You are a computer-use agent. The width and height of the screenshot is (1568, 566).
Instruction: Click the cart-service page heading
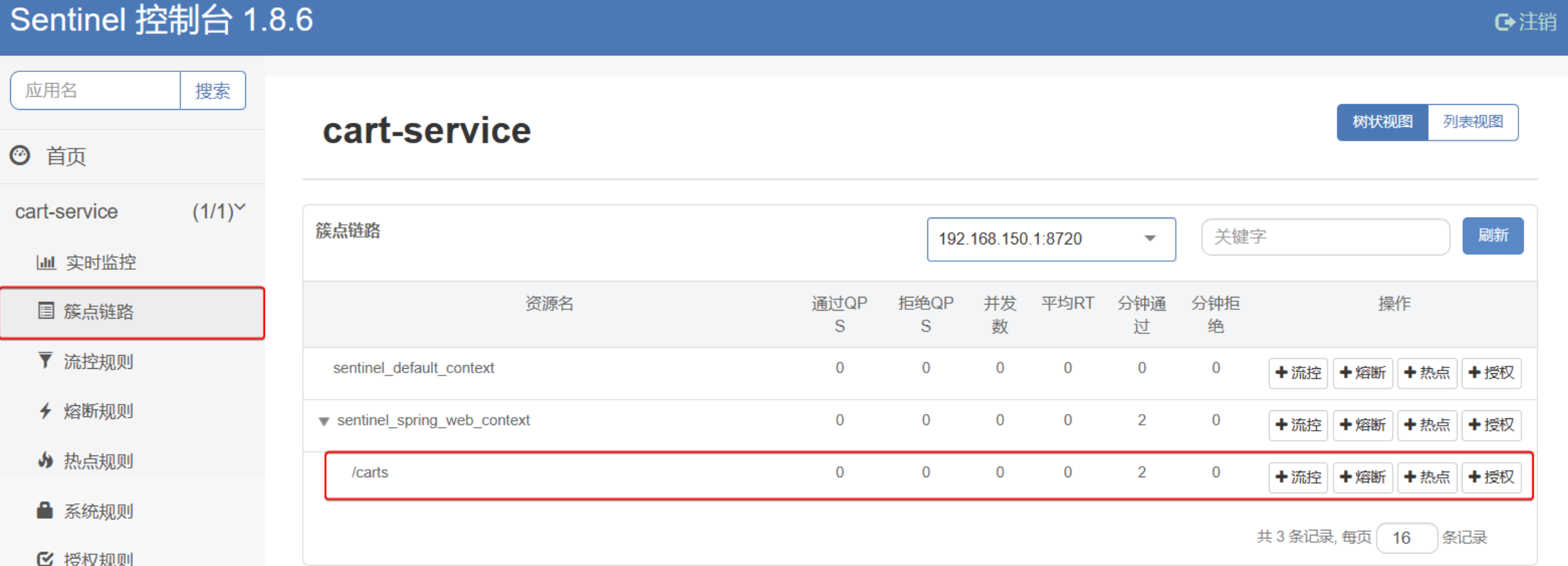427,131
